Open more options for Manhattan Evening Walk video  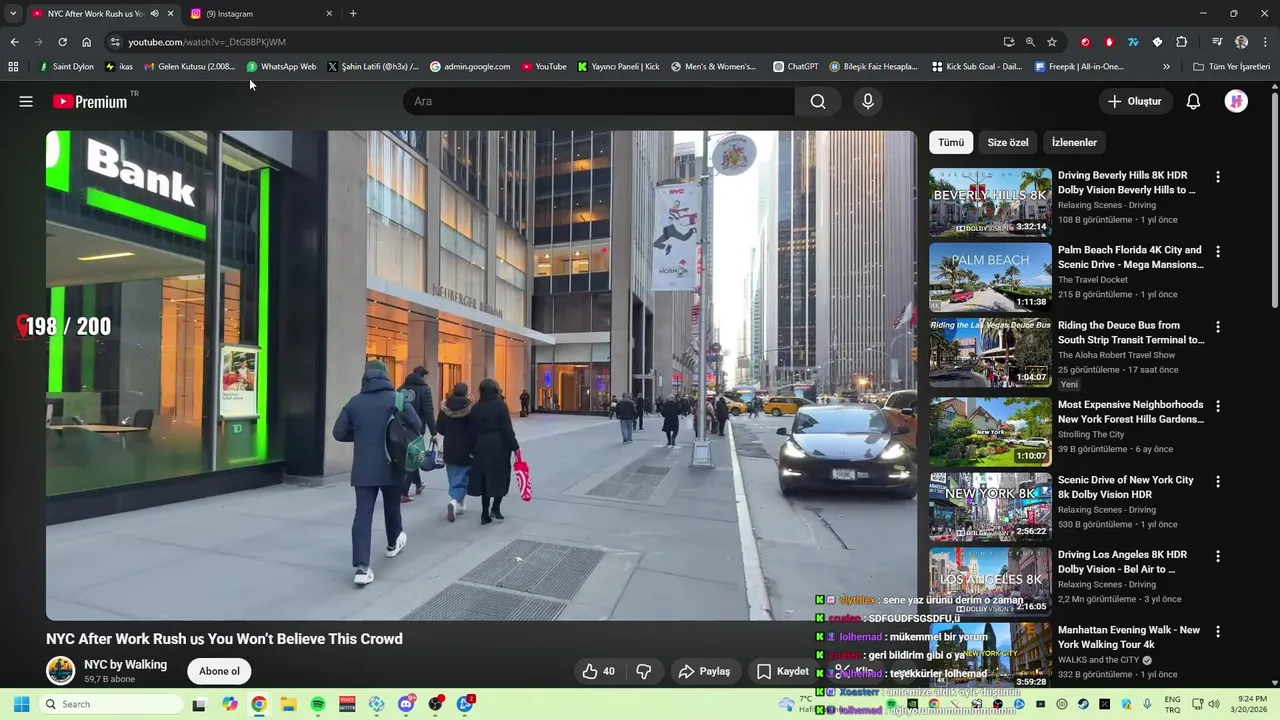tap(1217, 632)
